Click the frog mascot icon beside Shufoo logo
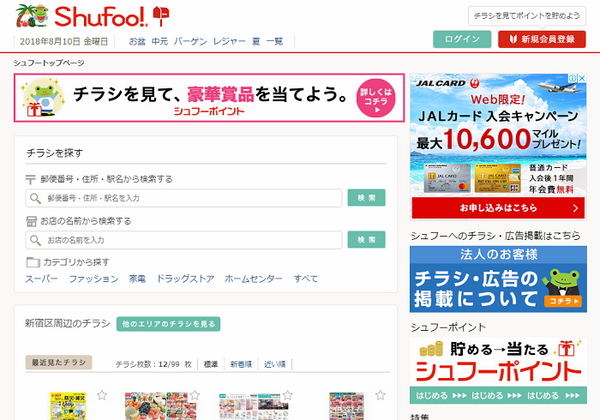Viewport: 600px width, 420px height. 32,16
